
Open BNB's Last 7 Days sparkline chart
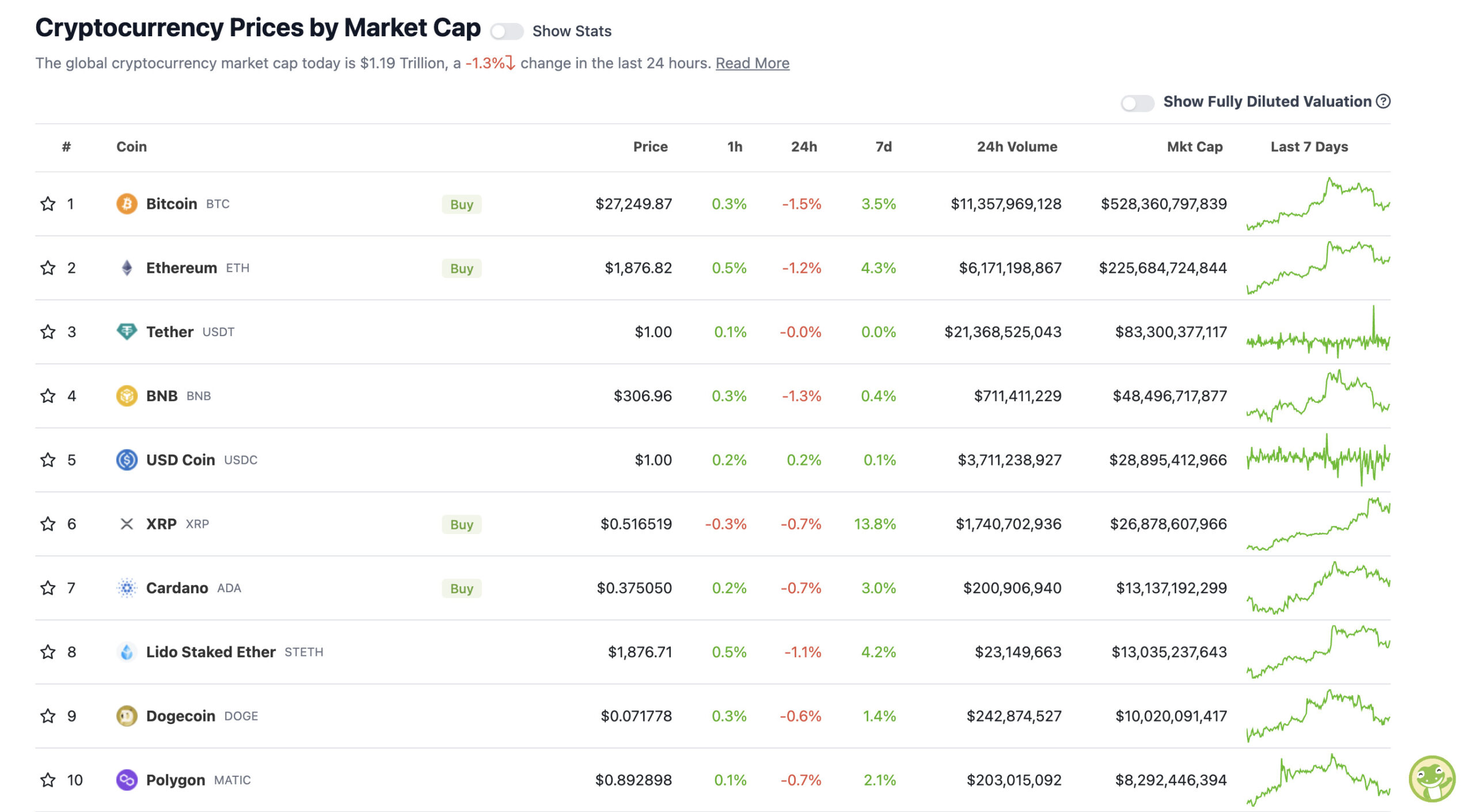tap(1317, 396)
